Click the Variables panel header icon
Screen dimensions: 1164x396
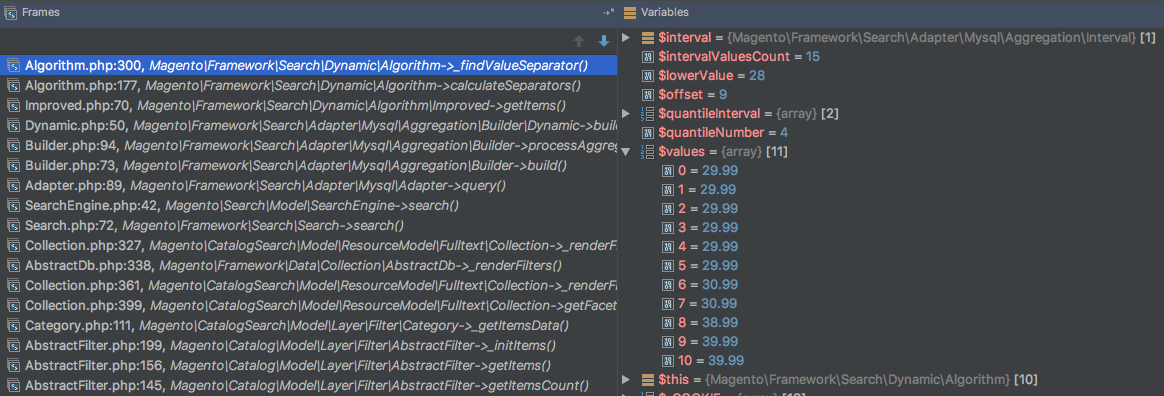pyautogui.click(x=630, y=12)
